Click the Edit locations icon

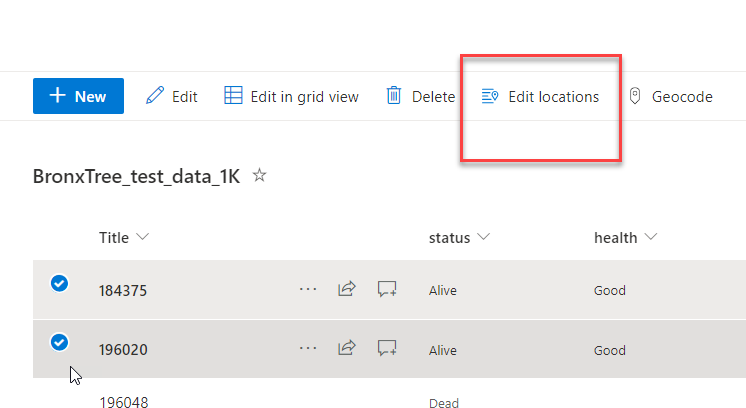point(490,96)
